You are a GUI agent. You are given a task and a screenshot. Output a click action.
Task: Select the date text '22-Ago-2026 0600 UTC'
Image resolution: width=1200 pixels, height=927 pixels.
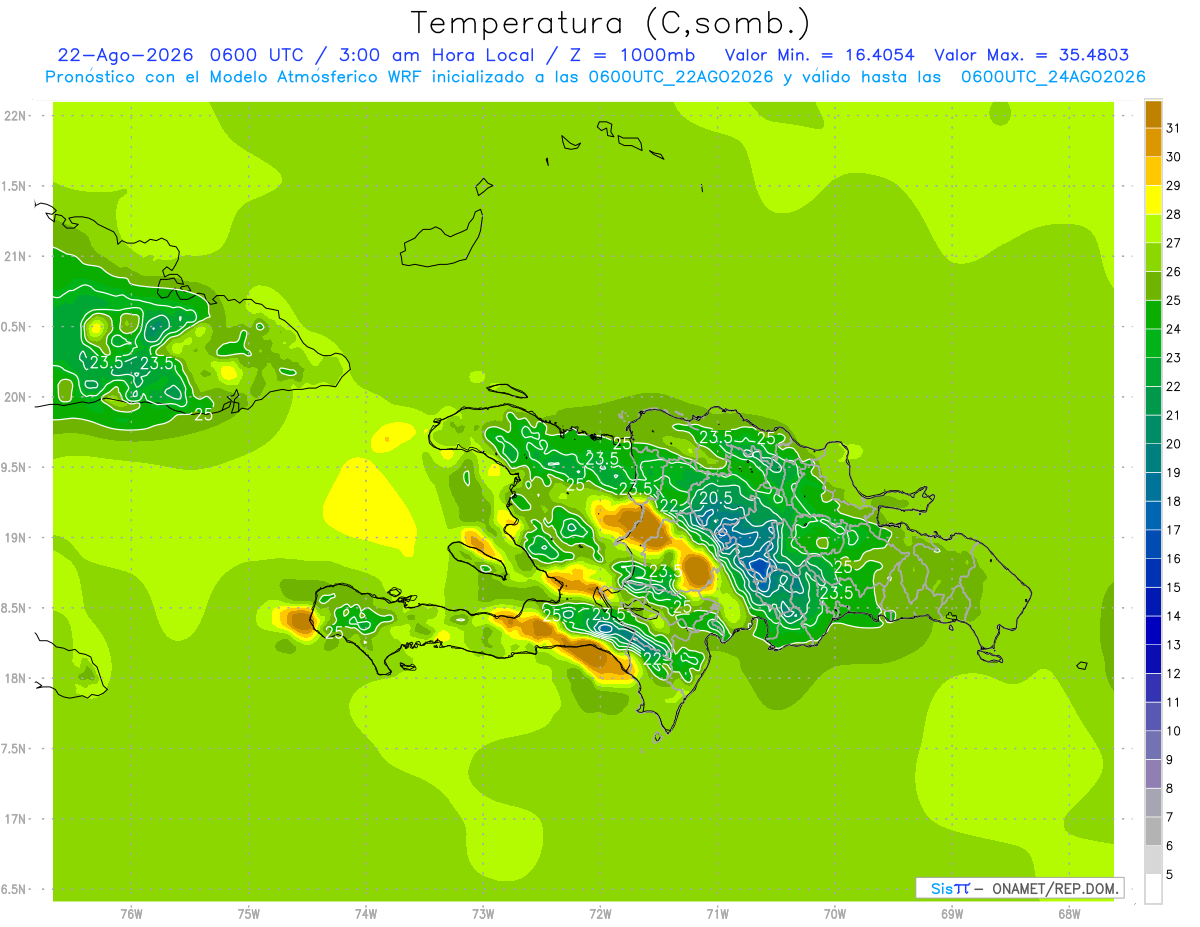coord(181,55)
